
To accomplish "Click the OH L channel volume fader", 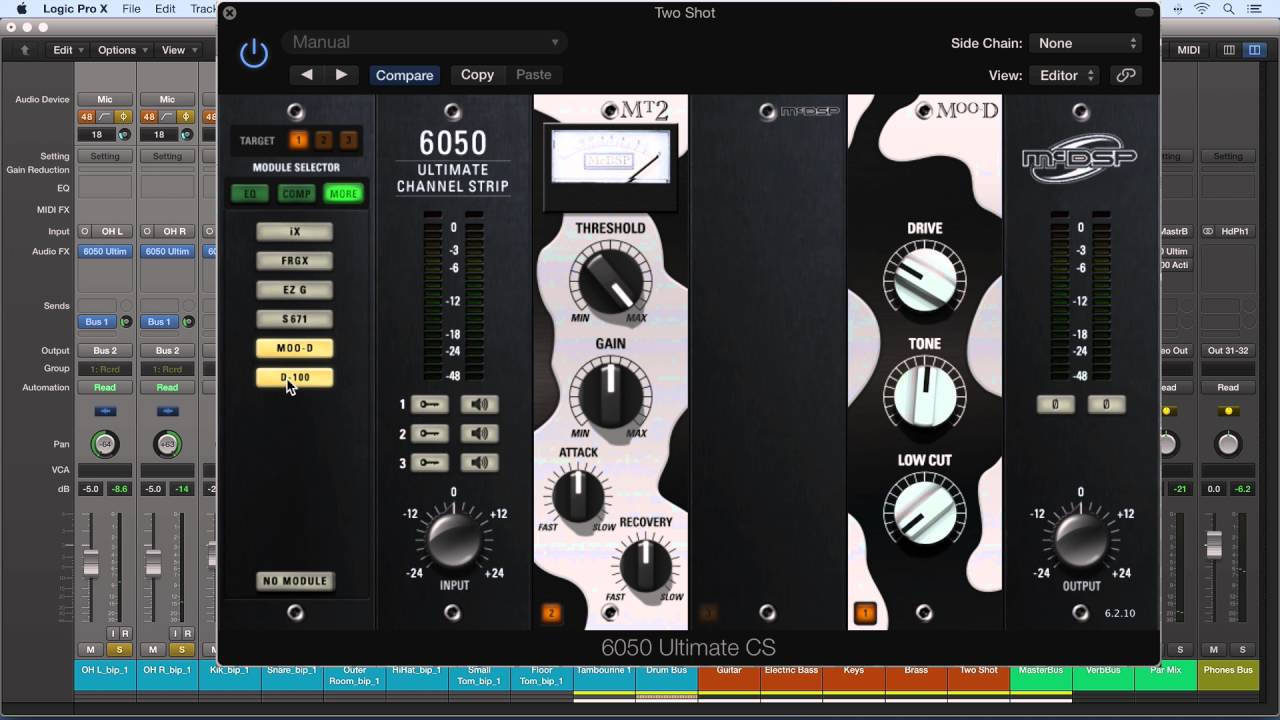I will click(91, 563).
